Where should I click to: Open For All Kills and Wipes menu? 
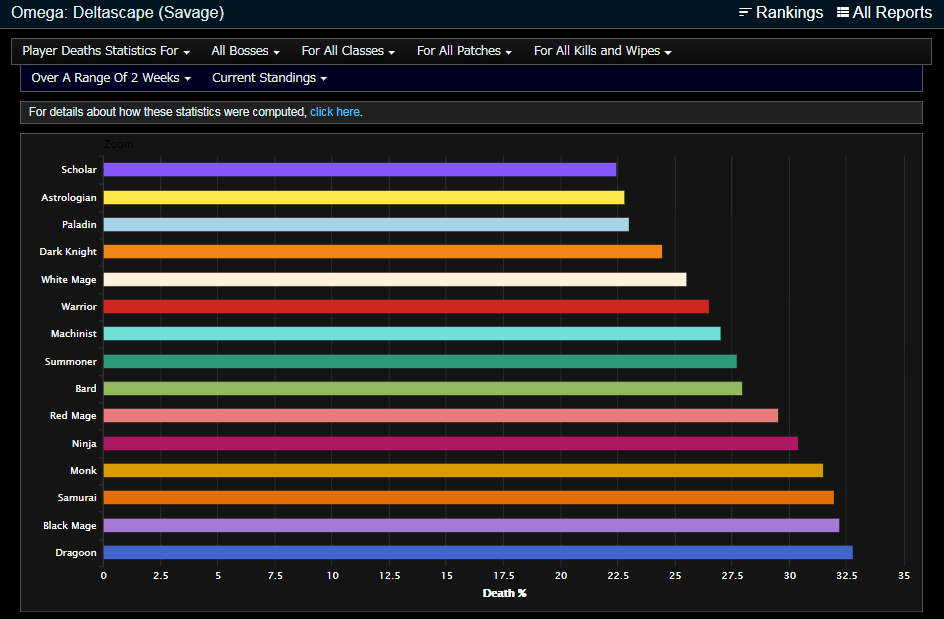pyautogui.click(x=602, y=51)
